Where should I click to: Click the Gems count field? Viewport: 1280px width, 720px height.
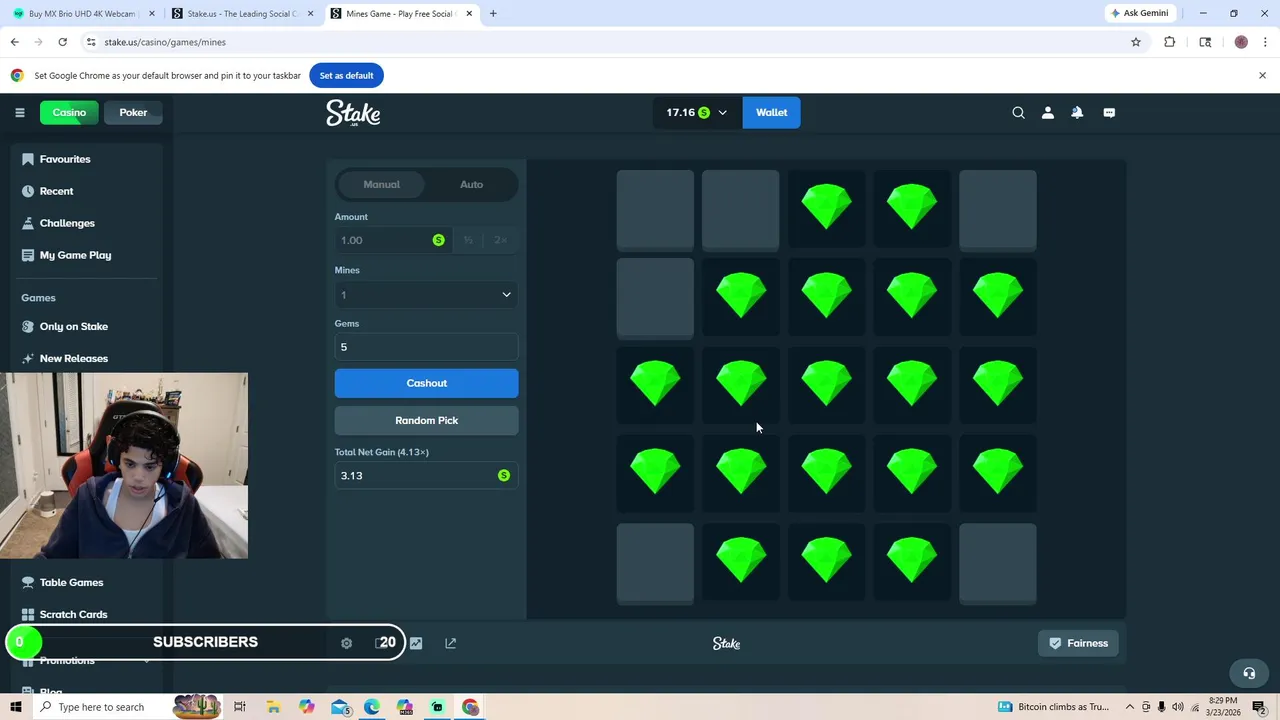(x=426, y=347)
